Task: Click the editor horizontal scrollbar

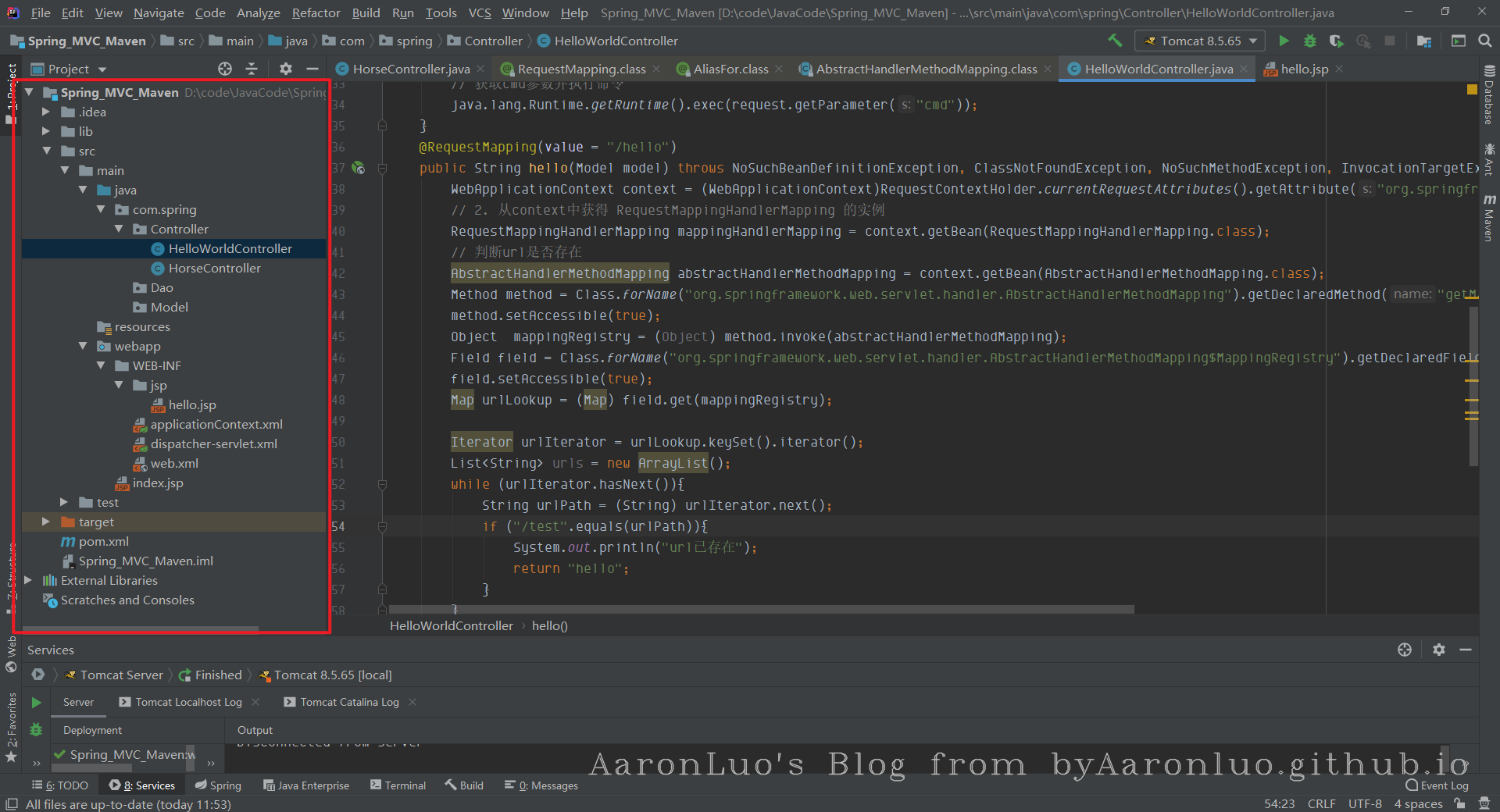Action: (x=762, y=608)
